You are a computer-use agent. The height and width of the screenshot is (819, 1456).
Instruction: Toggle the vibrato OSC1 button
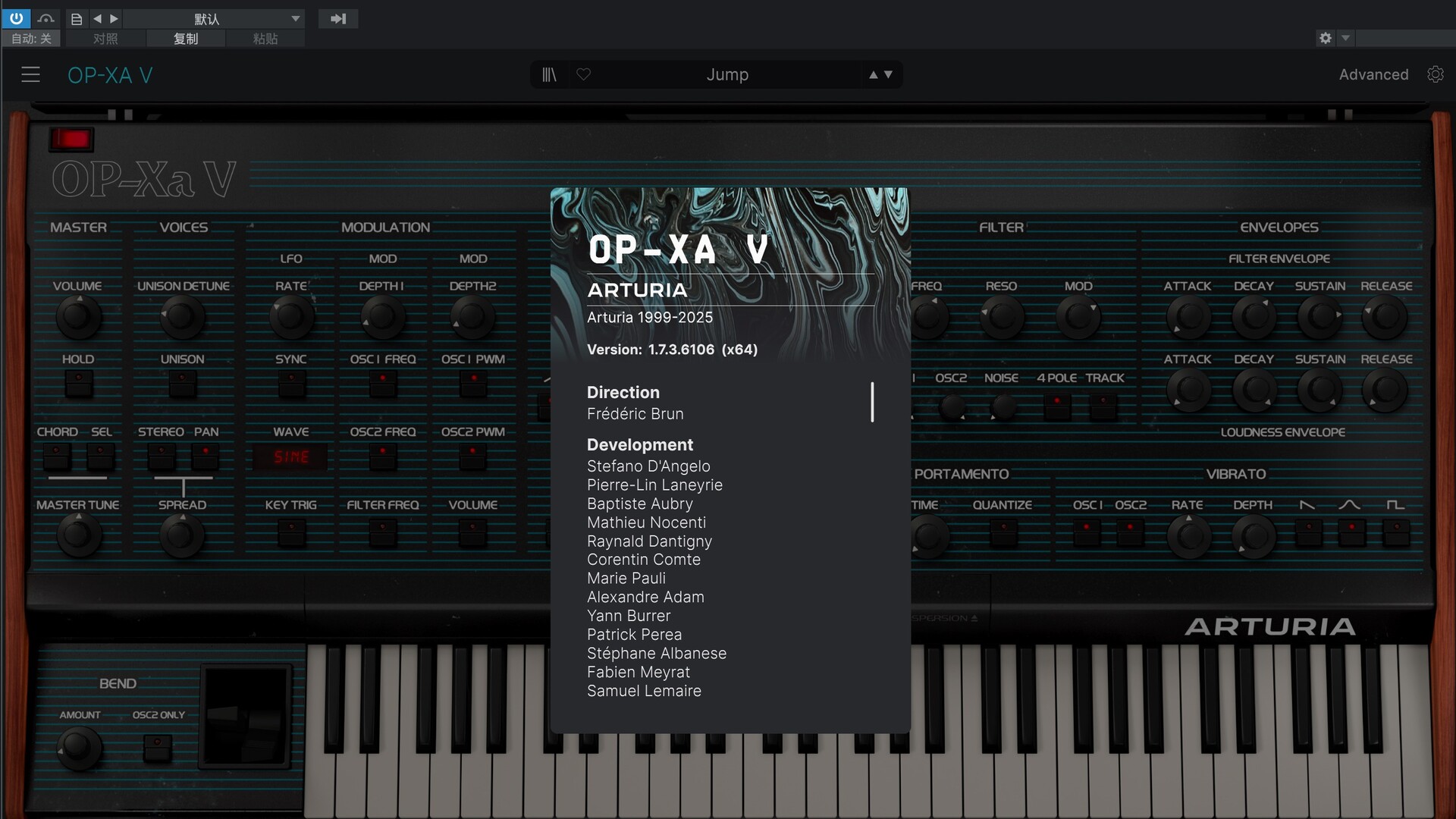[1086, 533]
